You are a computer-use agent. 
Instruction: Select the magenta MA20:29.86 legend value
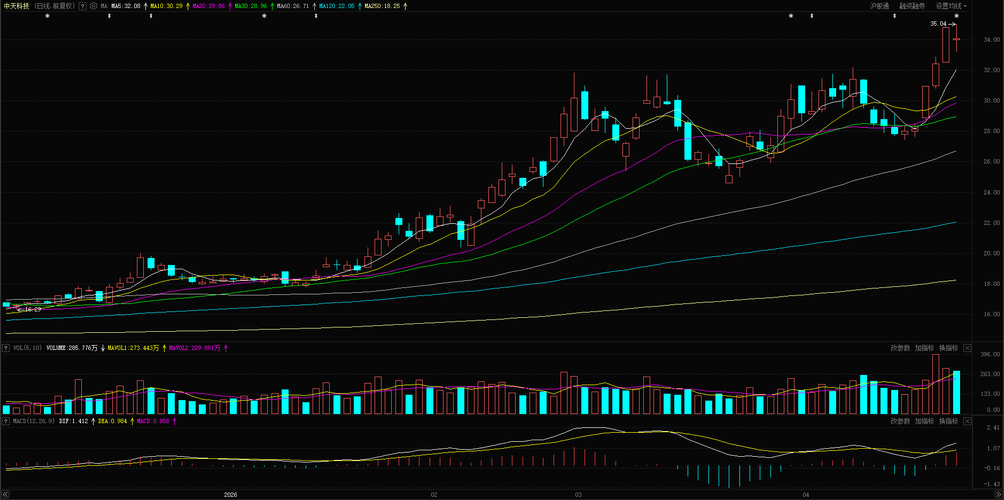click(209, 6)
